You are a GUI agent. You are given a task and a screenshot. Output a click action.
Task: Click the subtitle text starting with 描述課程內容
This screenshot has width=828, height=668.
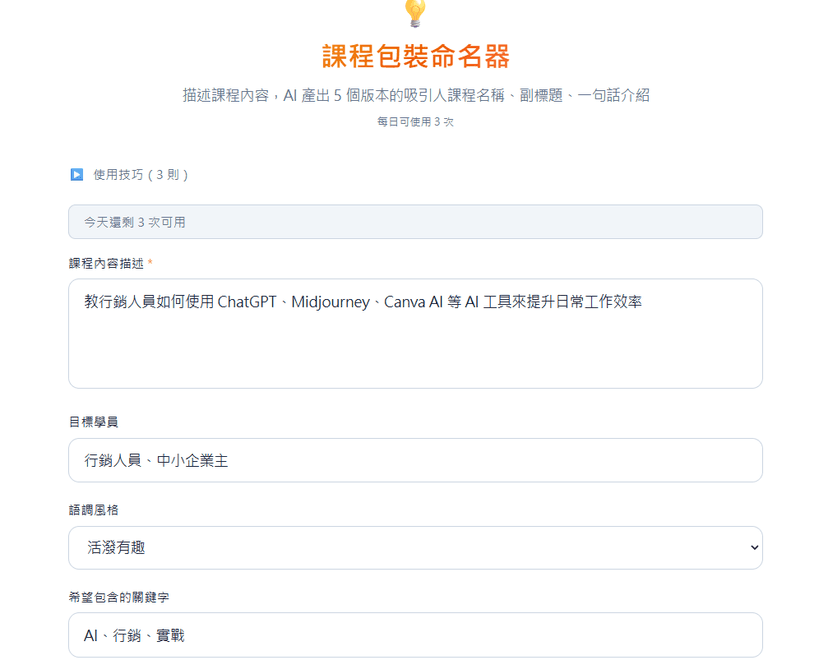point(416,96)
